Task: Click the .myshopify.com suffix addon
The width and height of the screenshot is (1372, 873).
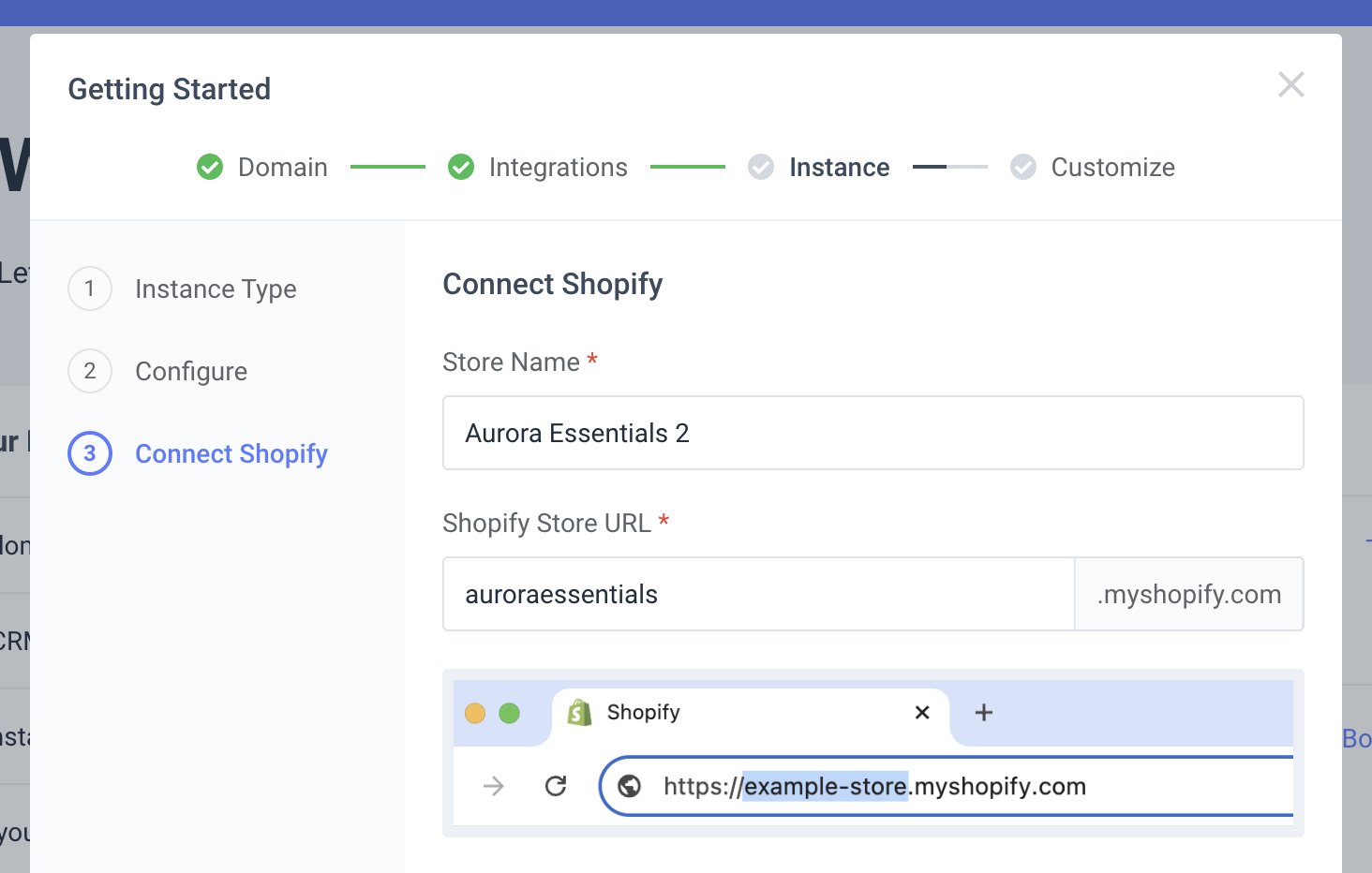Action: (1189, 594)
